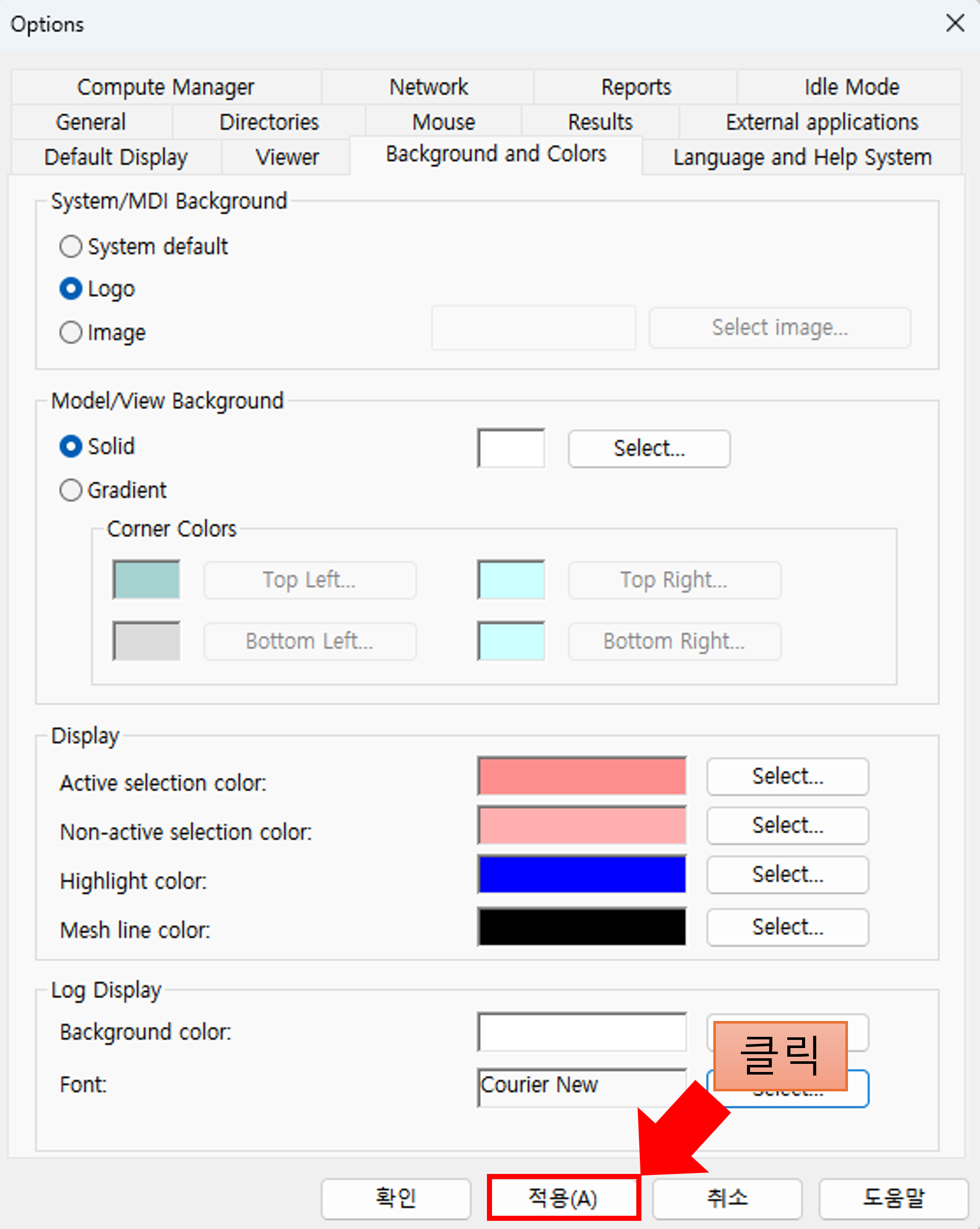Click the Bottom Right corner color button

coord(674,641)
